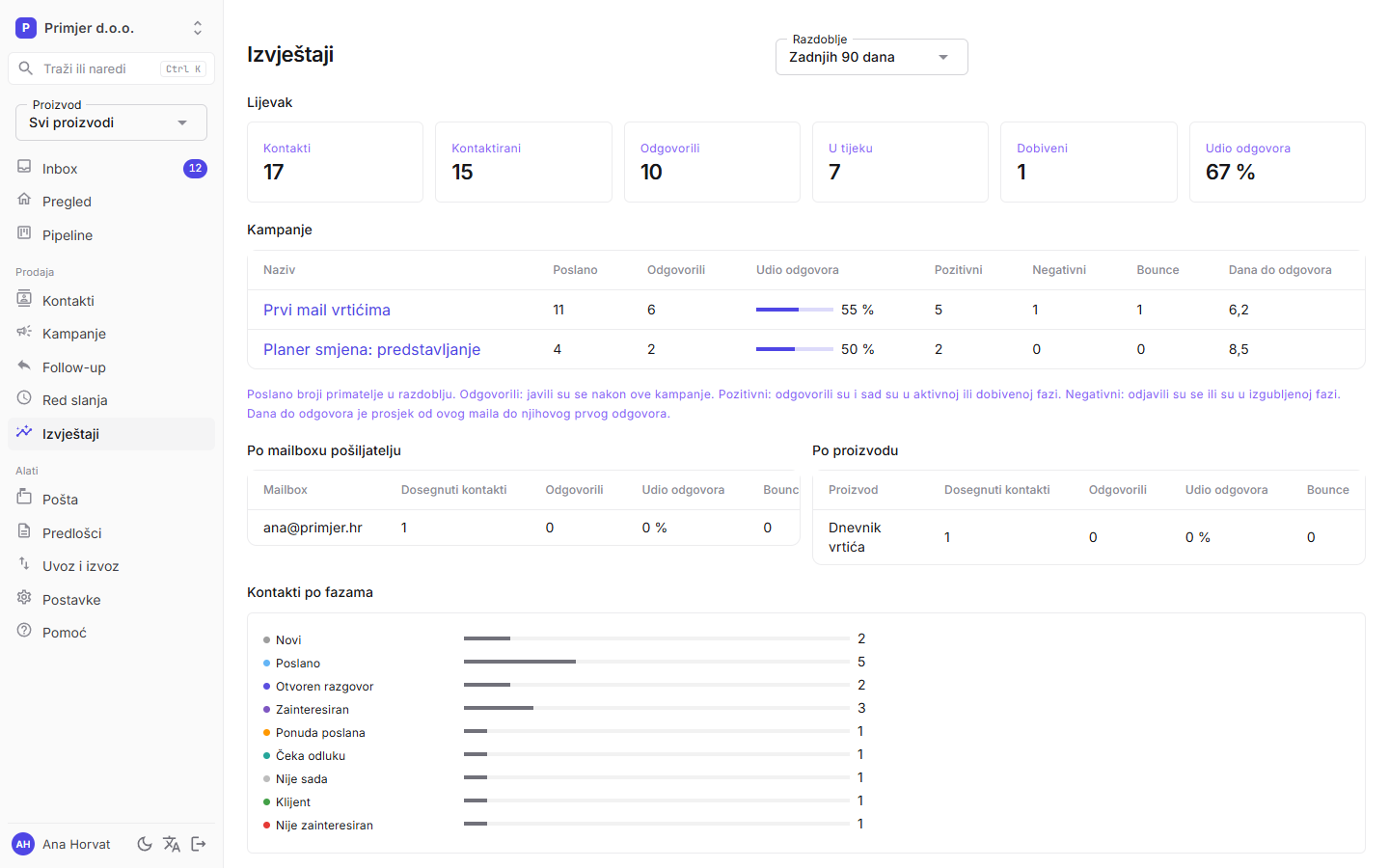Click the search magnifier icon

pos(26,68)
